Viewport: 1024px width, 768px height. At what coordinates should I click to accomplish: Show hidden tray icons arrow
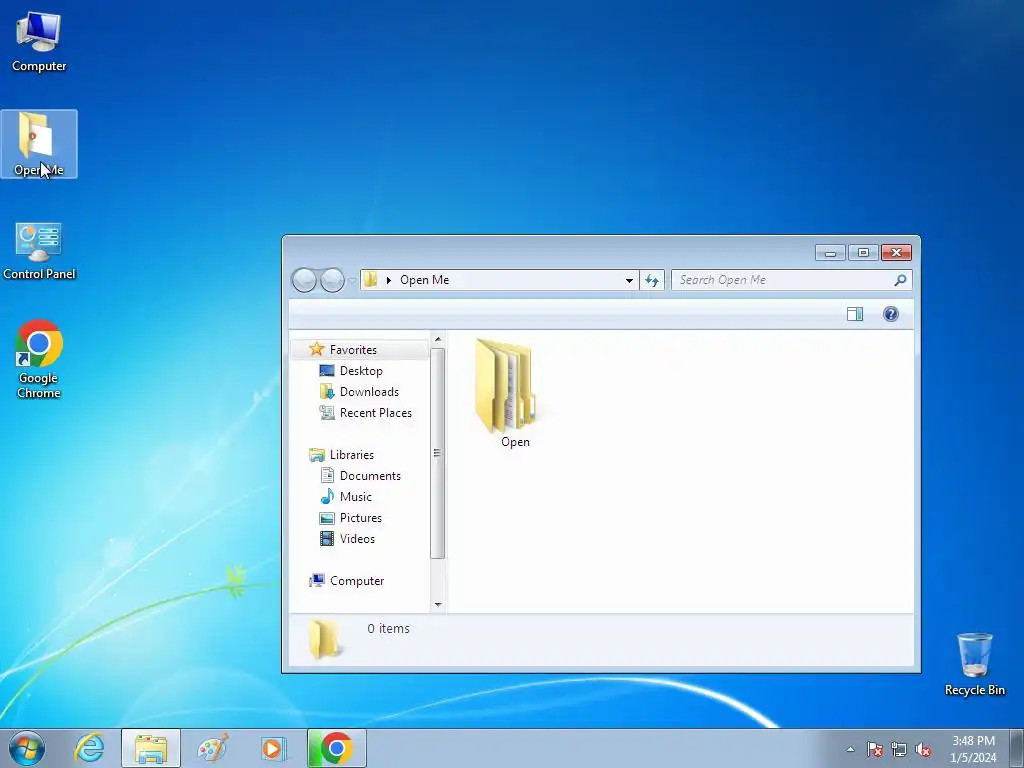tap(850, 749)
